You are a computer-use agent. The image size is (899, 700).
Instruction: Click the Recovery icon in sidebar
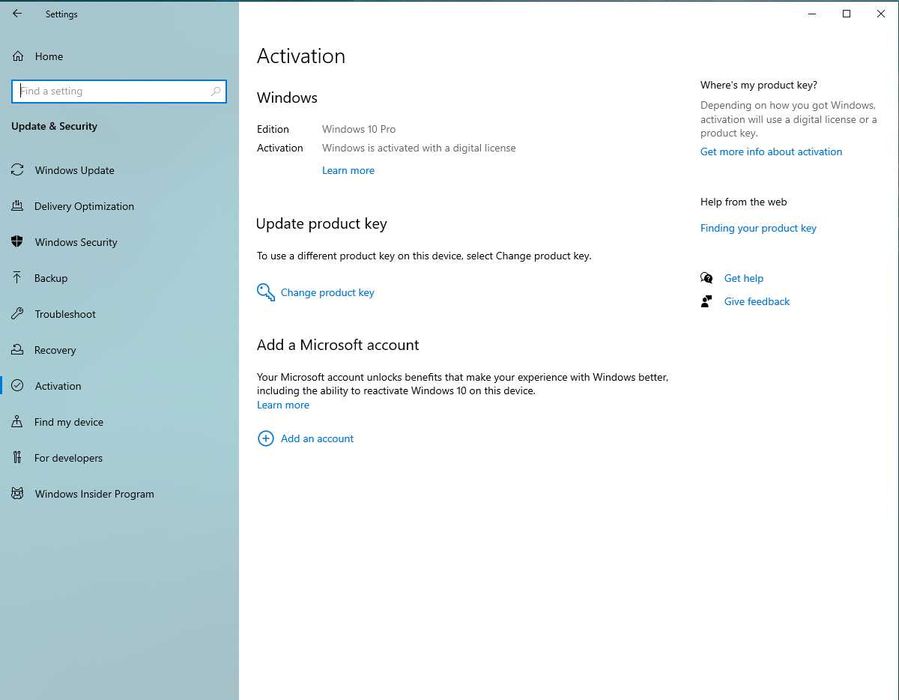coord(17,350)
